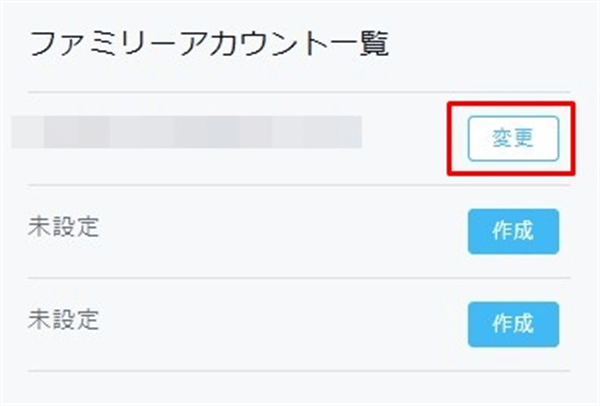Click the 変更 button
The height and width of the screenshot is (406, 600).
pos(512,139)
